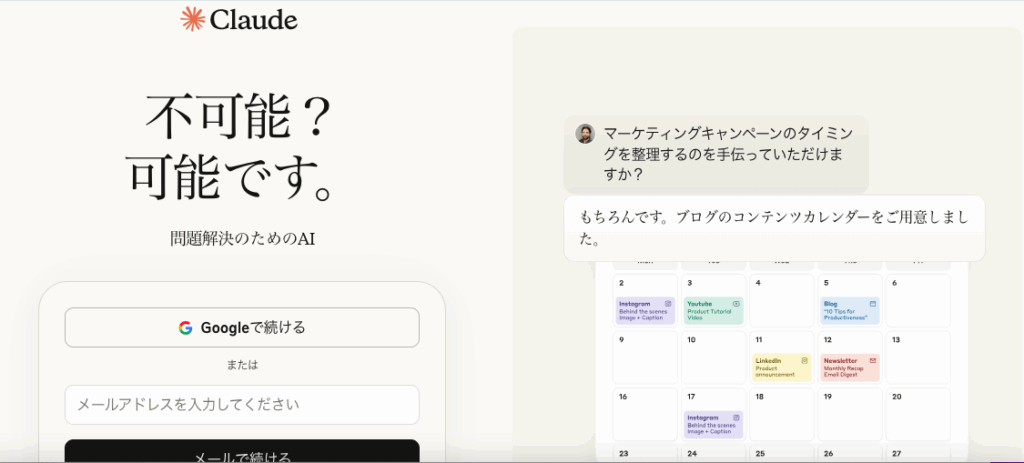The image size is (1024, 463).
Task: Click the play icon on the Youtube card
Action: (x=736, y=304)
